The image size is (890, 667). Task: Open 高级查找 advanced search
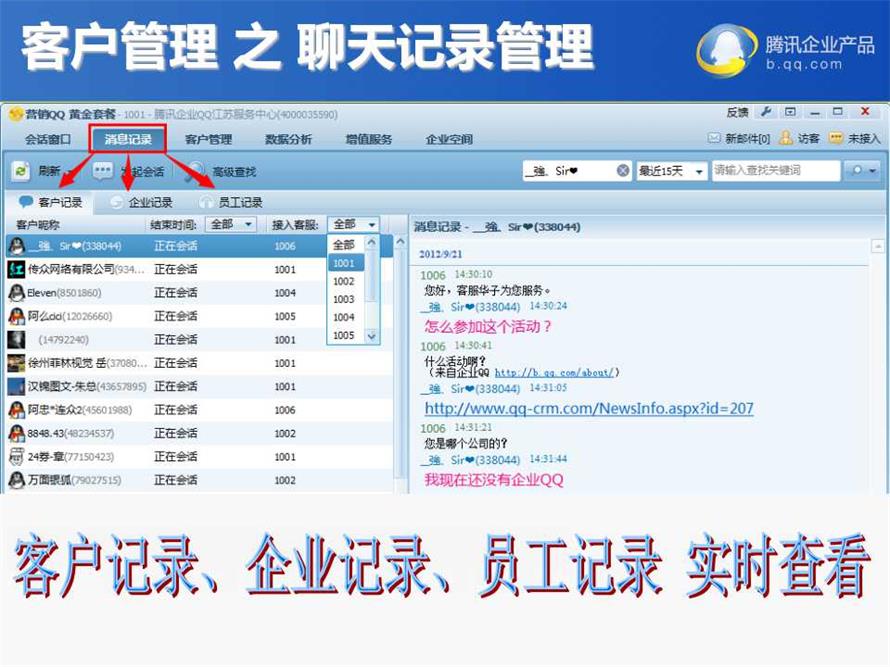[196, 171]
